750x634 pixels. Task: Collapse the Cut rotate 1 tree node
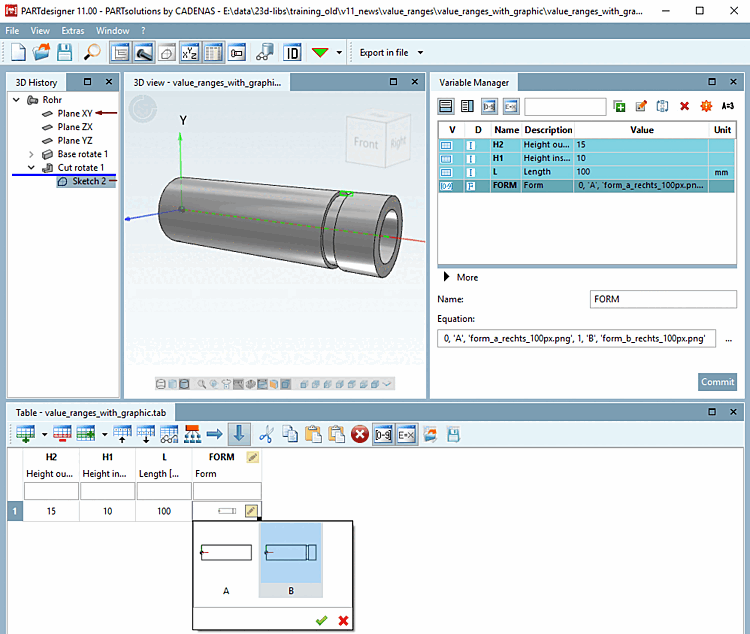tap(32, 168)
